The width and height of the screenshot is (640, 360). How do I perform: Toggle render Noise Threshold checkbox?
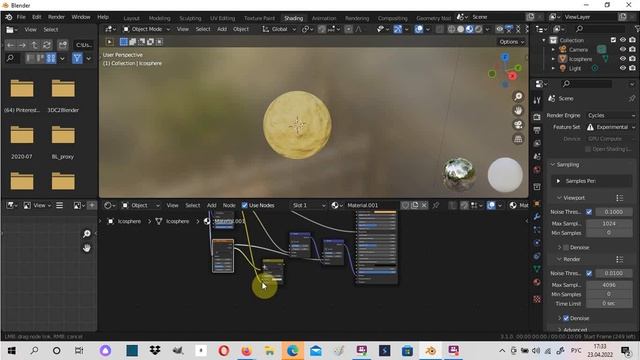(x=589, y=273)
